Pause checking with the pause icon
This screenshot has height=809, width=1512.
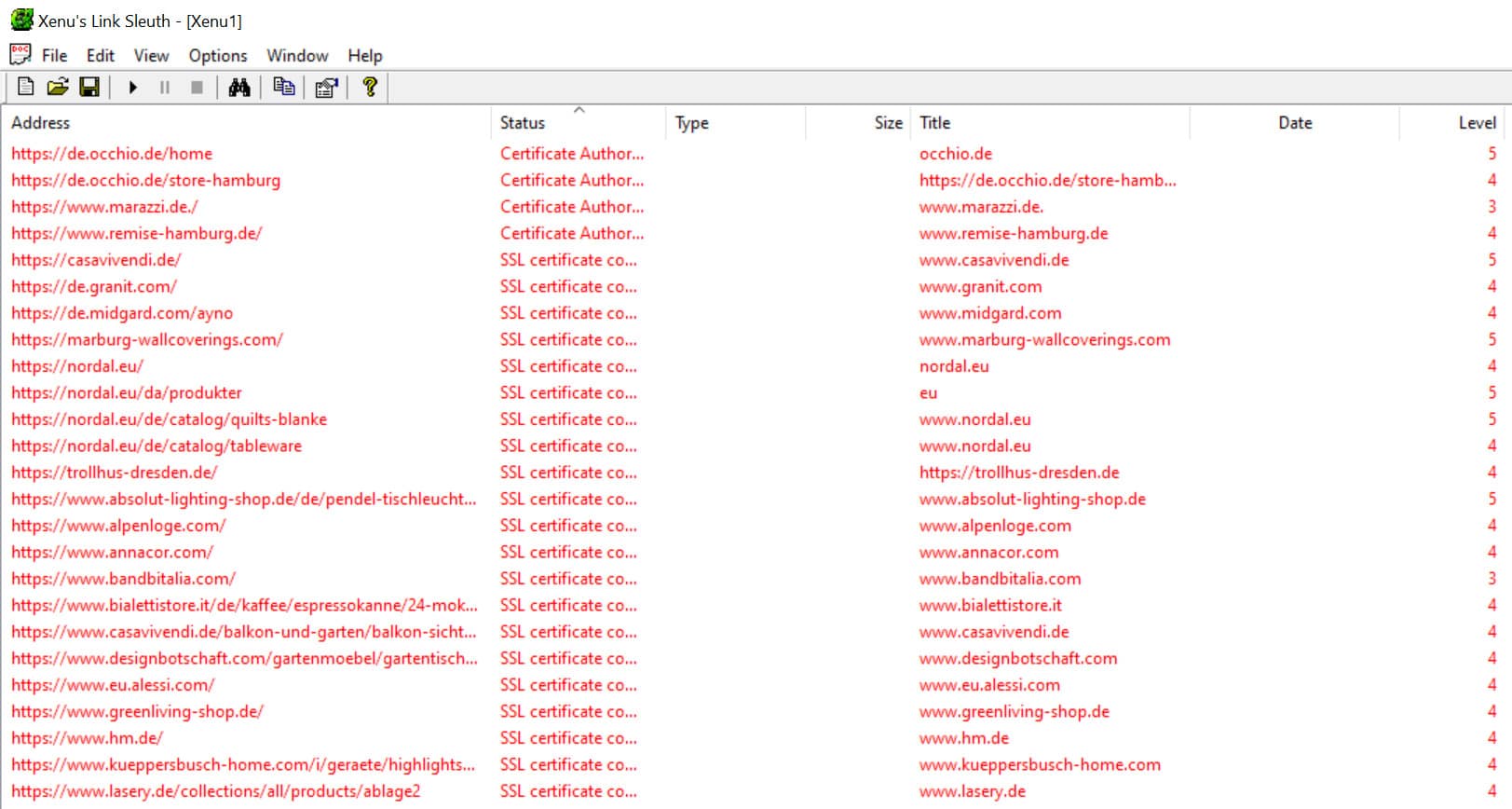point(165,88)
